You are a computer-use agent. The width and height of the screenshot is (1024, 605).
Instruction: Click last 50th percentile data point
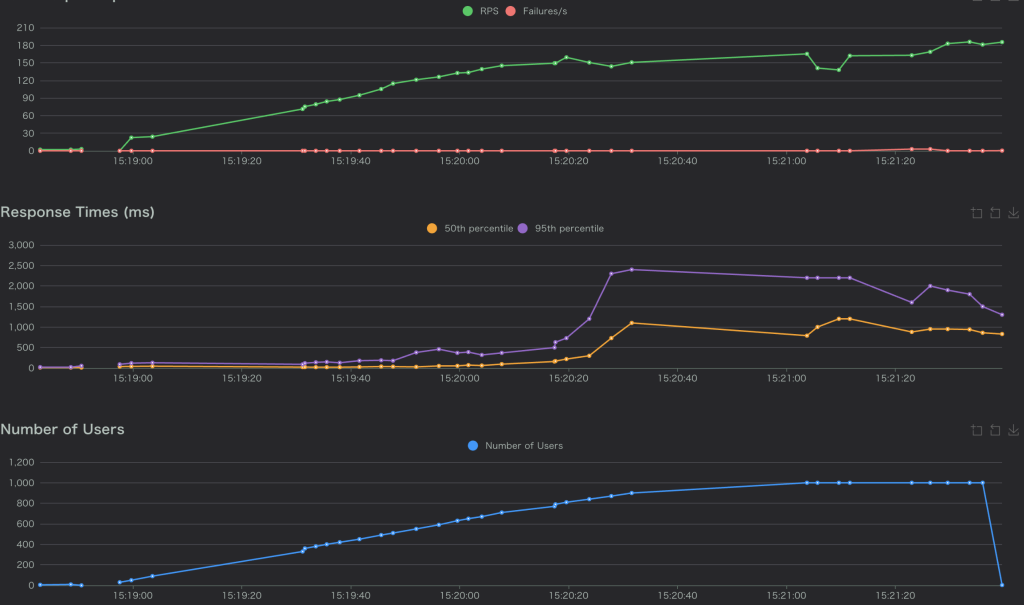pyautogui.click(x=1002, y=334)
